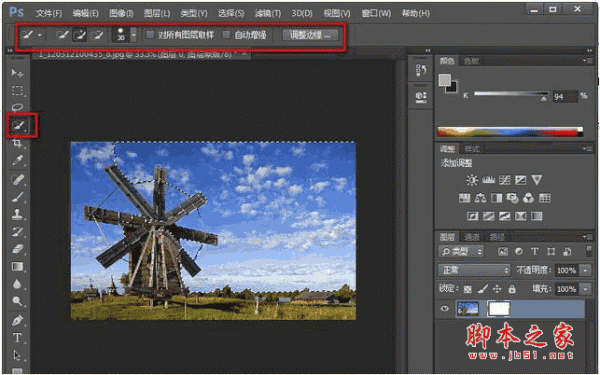Hide the layer with eye icon
Image resolution: width=600 pixels, height=375 pixels.
445,308
